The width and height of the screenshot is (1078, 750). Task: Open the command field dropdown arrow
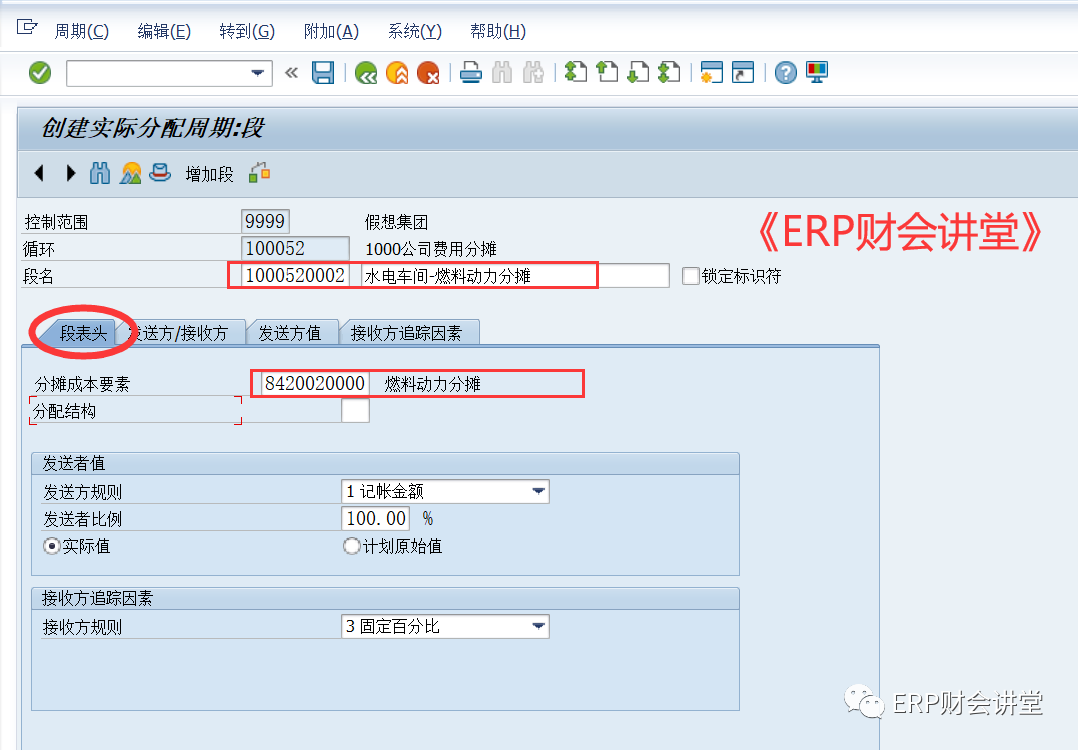pyautogui.click(x=258, y=73)
